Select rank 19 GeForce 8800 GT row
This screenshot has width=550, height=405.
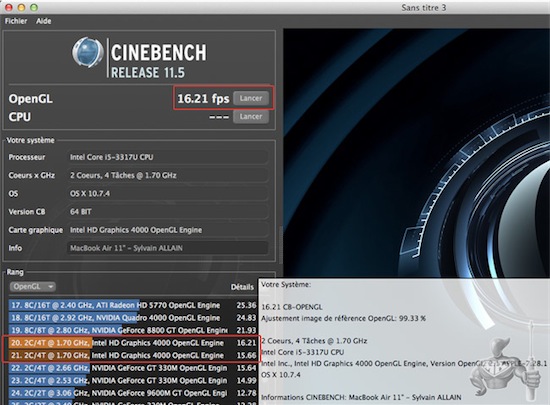pyautogui.click(x=133, y=330)
